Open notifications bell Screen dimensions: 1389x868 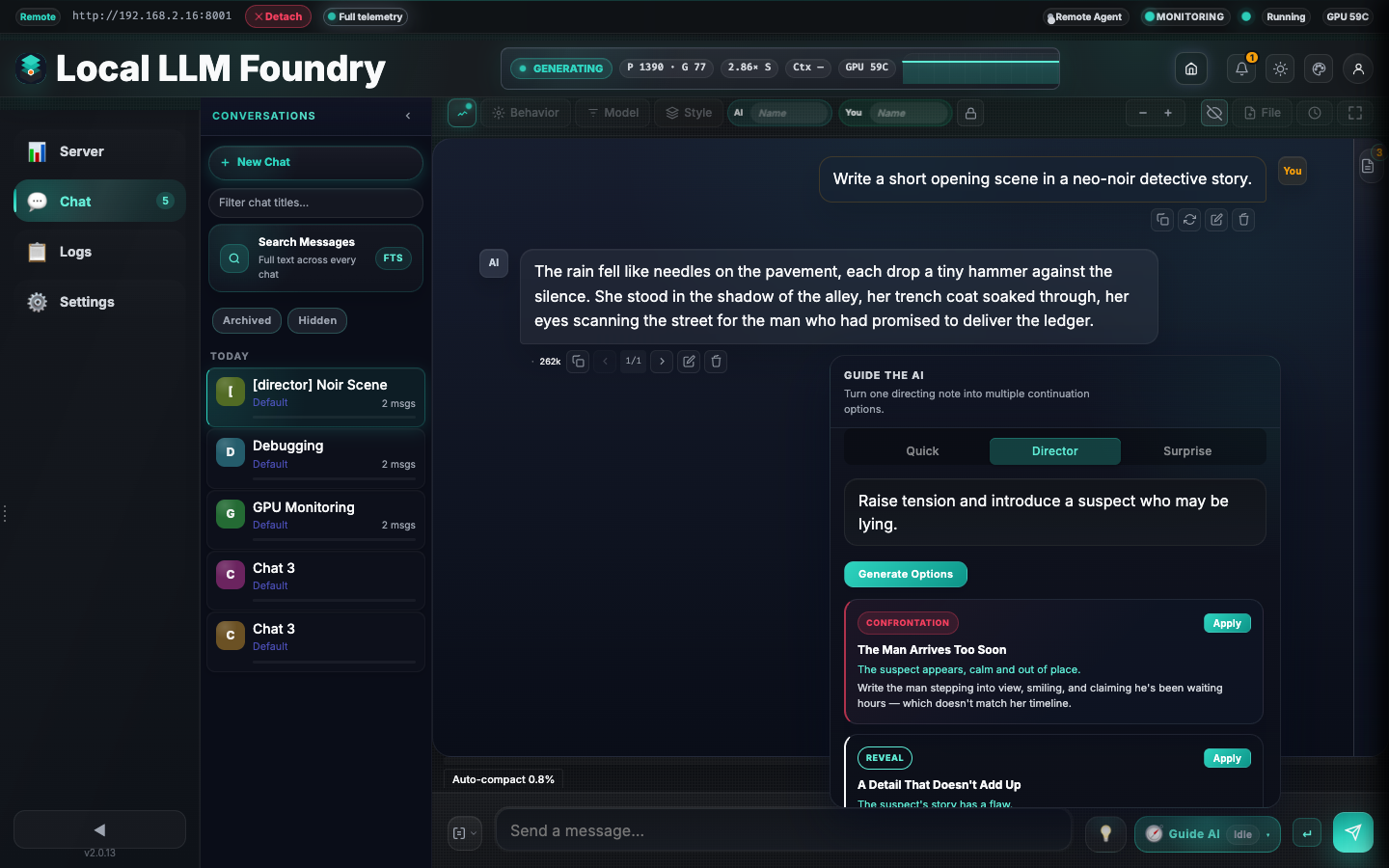click(x=1241, y=68)
